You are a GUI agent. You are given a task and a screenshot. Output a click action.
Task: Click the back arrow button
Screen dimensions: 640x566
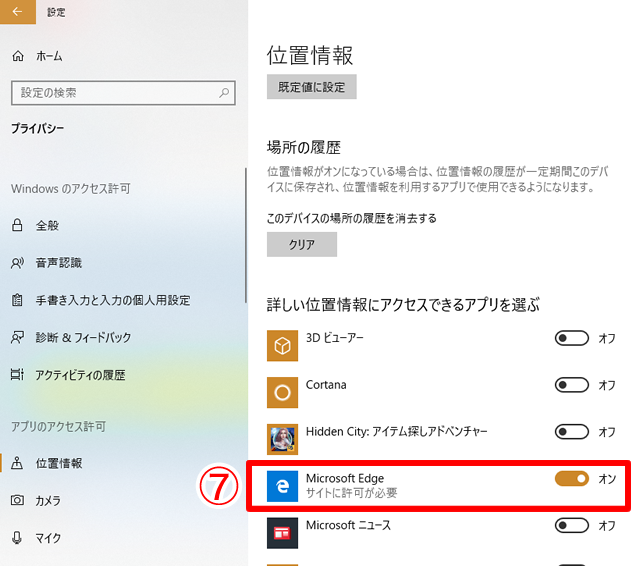18,12
